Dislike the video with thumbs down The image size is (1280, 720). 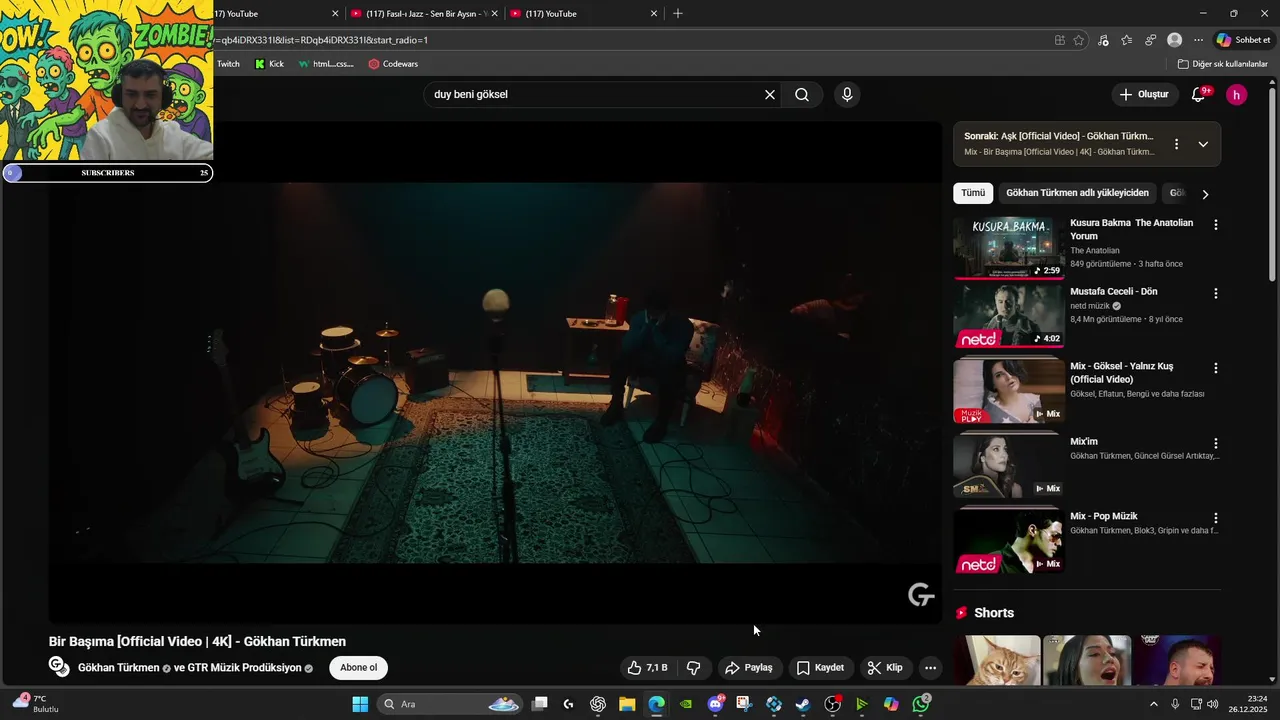pos(694,668)
